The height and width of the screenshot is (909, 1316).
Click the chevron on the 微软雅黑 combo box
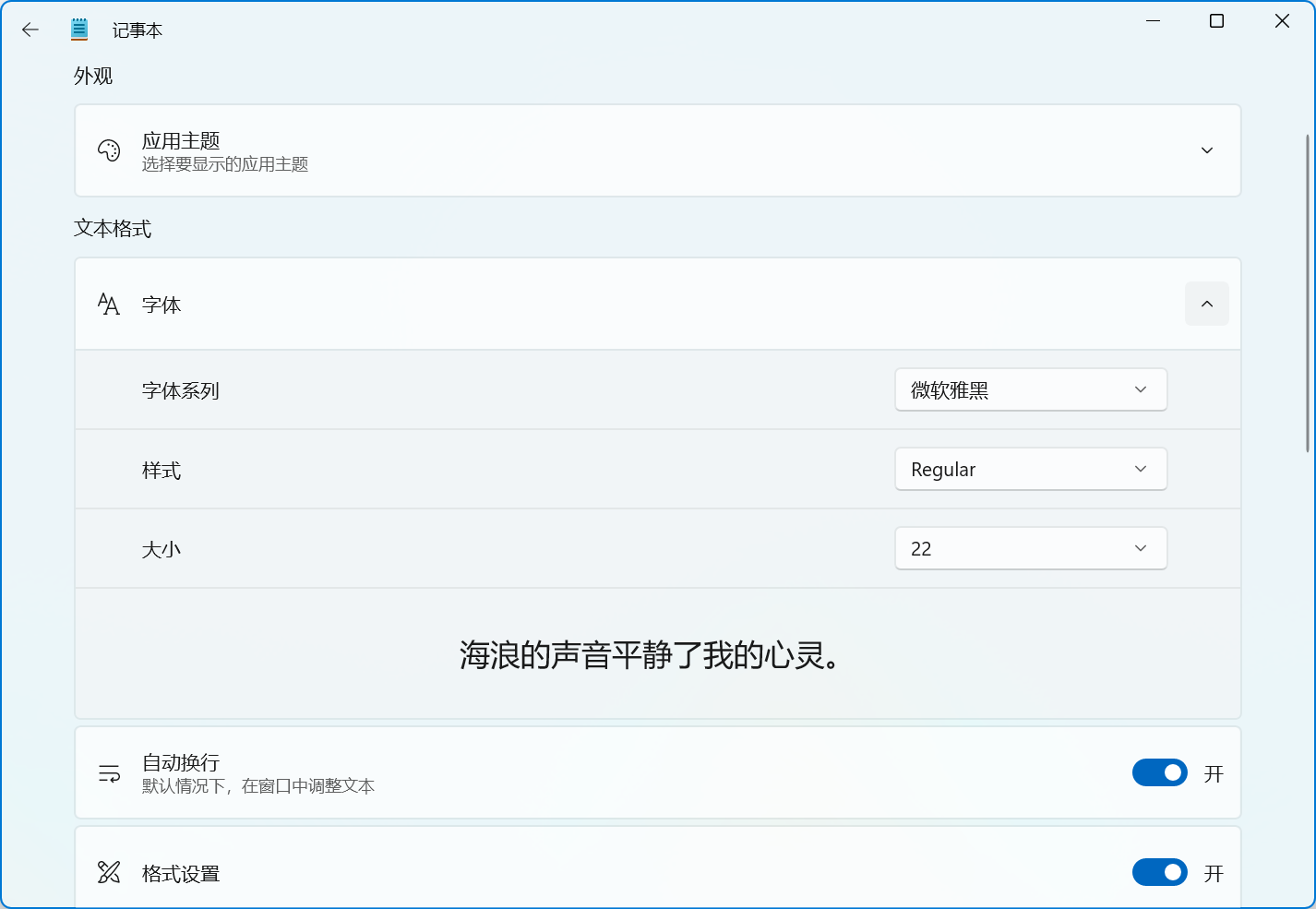(1140, 389)
